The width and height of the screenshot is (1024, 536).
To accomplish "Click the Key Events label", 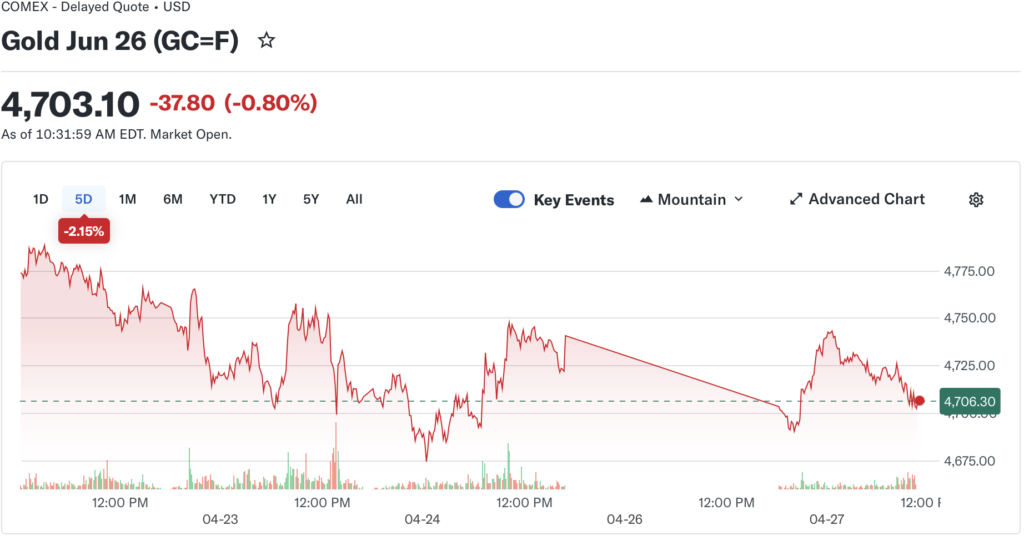I will coord(574,200).
